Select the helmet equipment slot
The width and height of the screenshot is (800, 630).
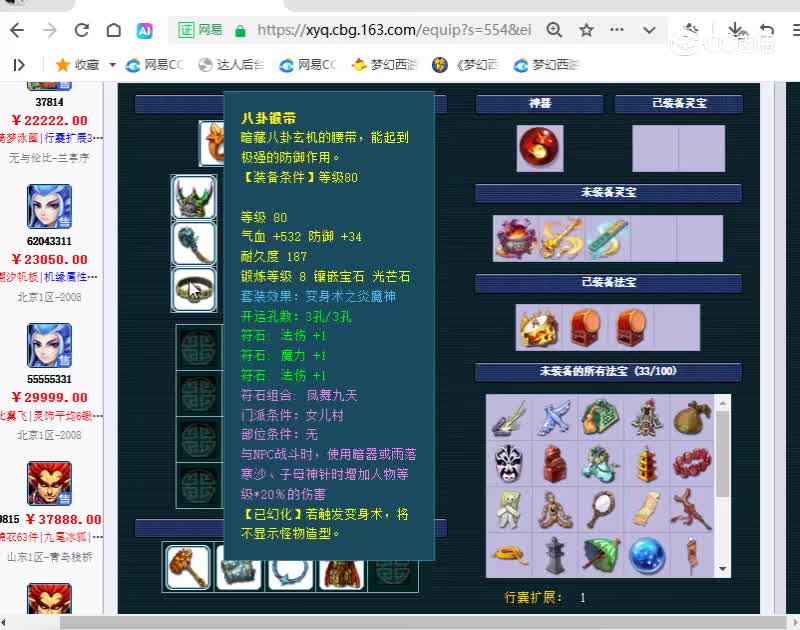click(194, 197)
